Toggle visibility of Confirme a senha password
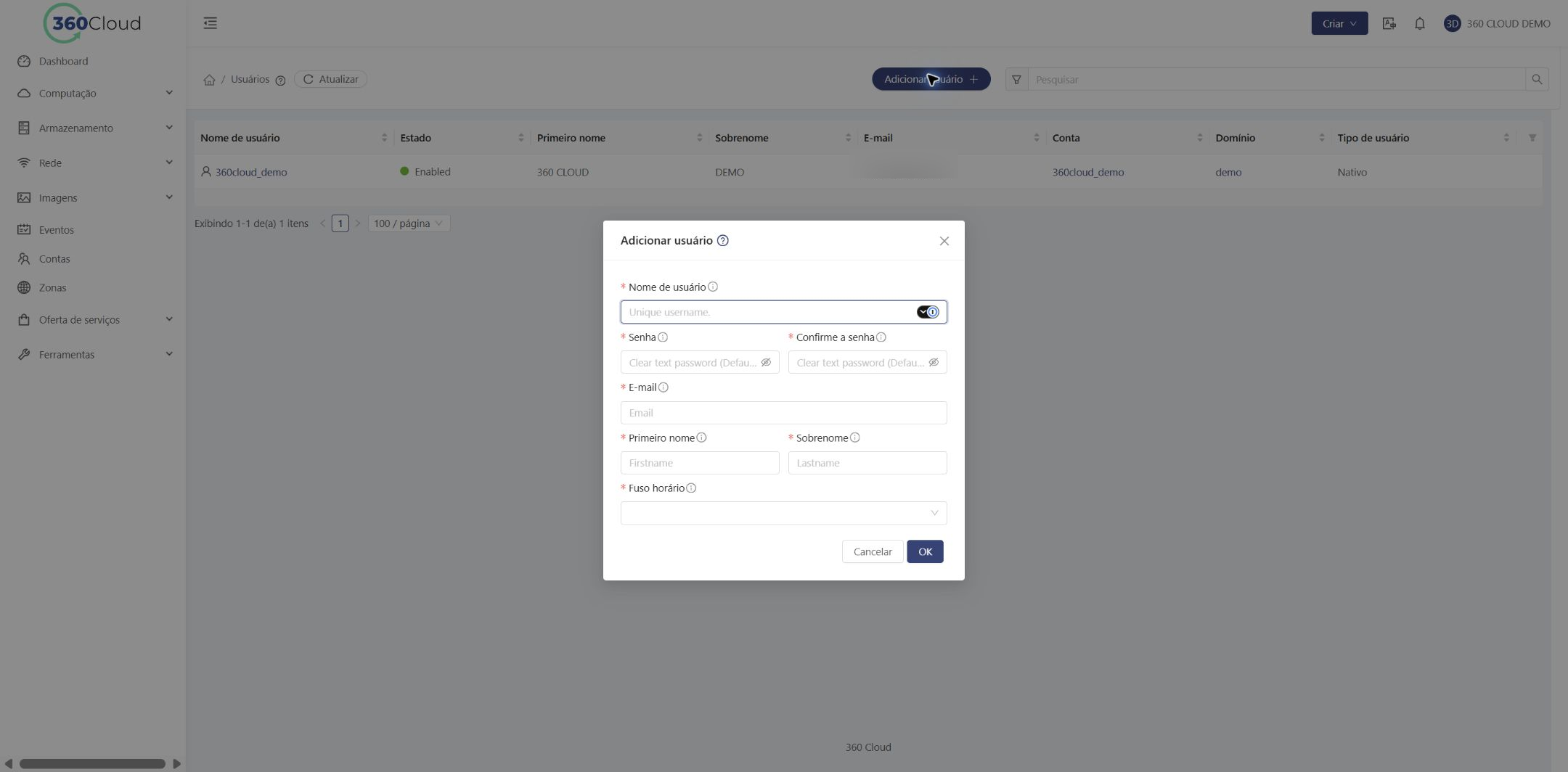Viewport: 1568px width, 772px height. pos(934,362)
